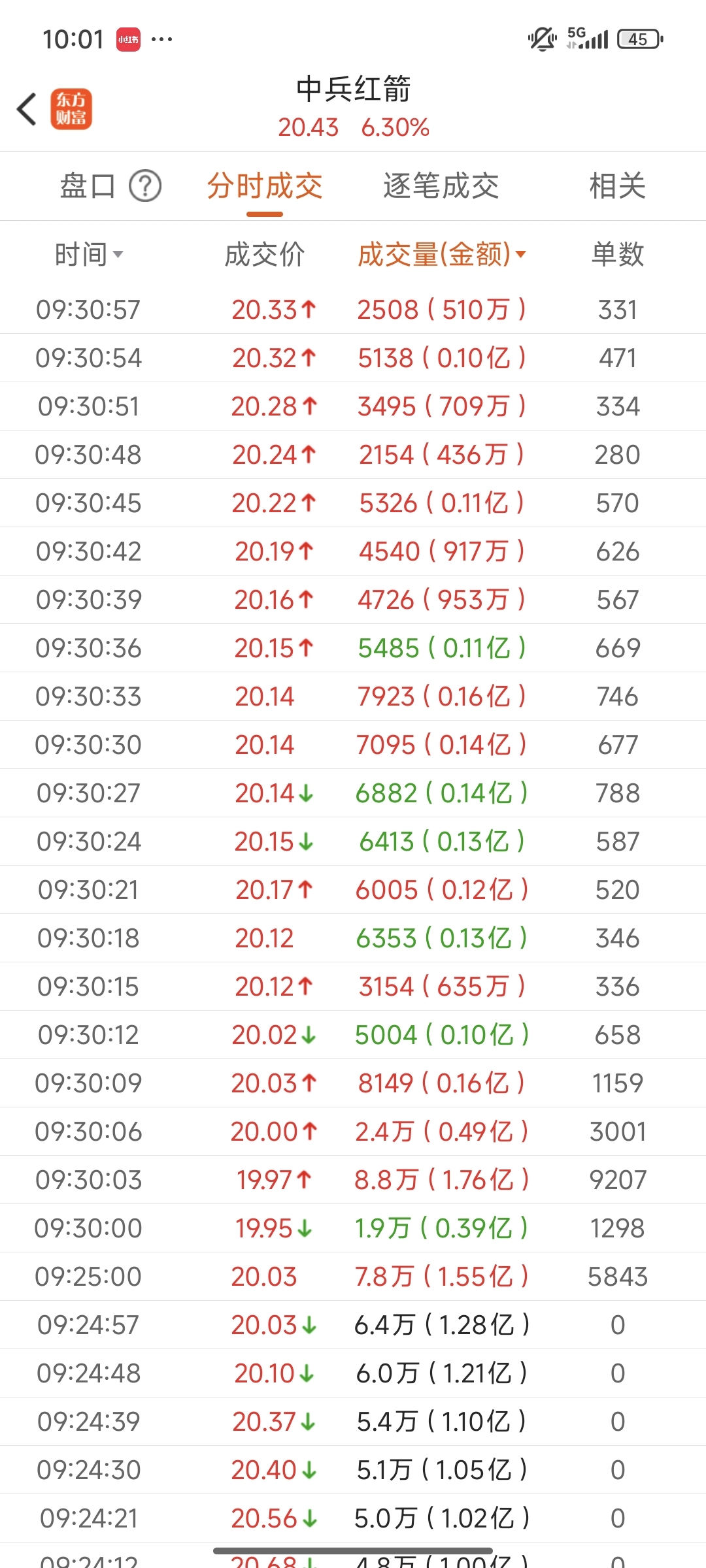Screen dimensions: 706x1568
Task: Tap the battery indicator in status bar
Action: point(640,39)
